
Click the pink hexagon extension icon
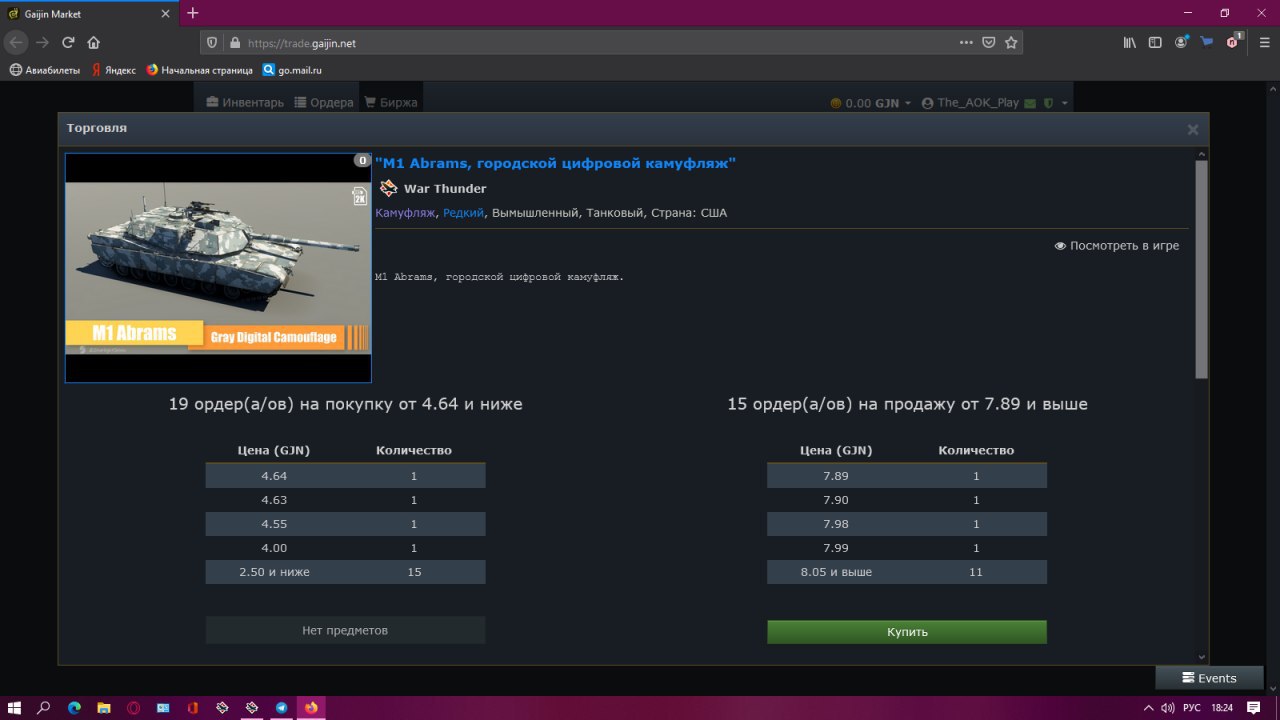tap(1233, 42)
